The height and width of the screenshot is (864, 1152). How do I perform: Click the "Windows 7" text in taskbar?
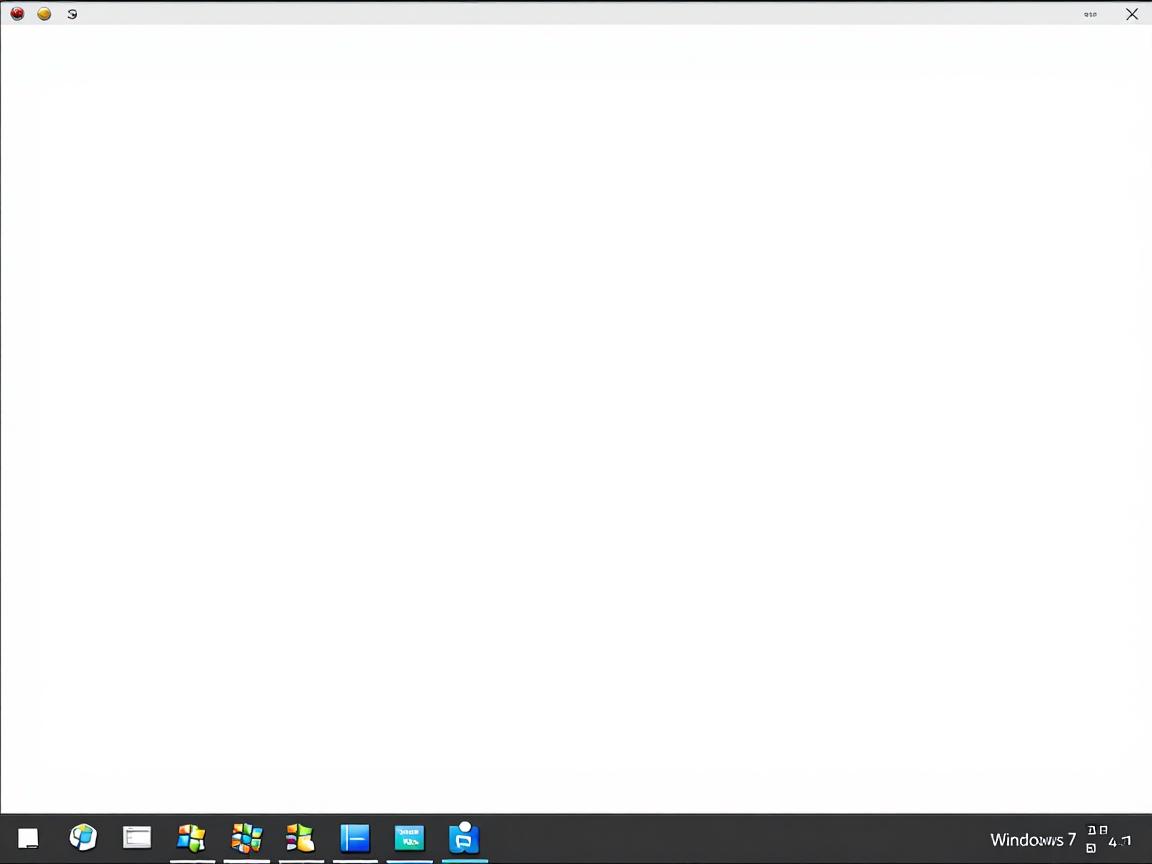pos(1033,839)
